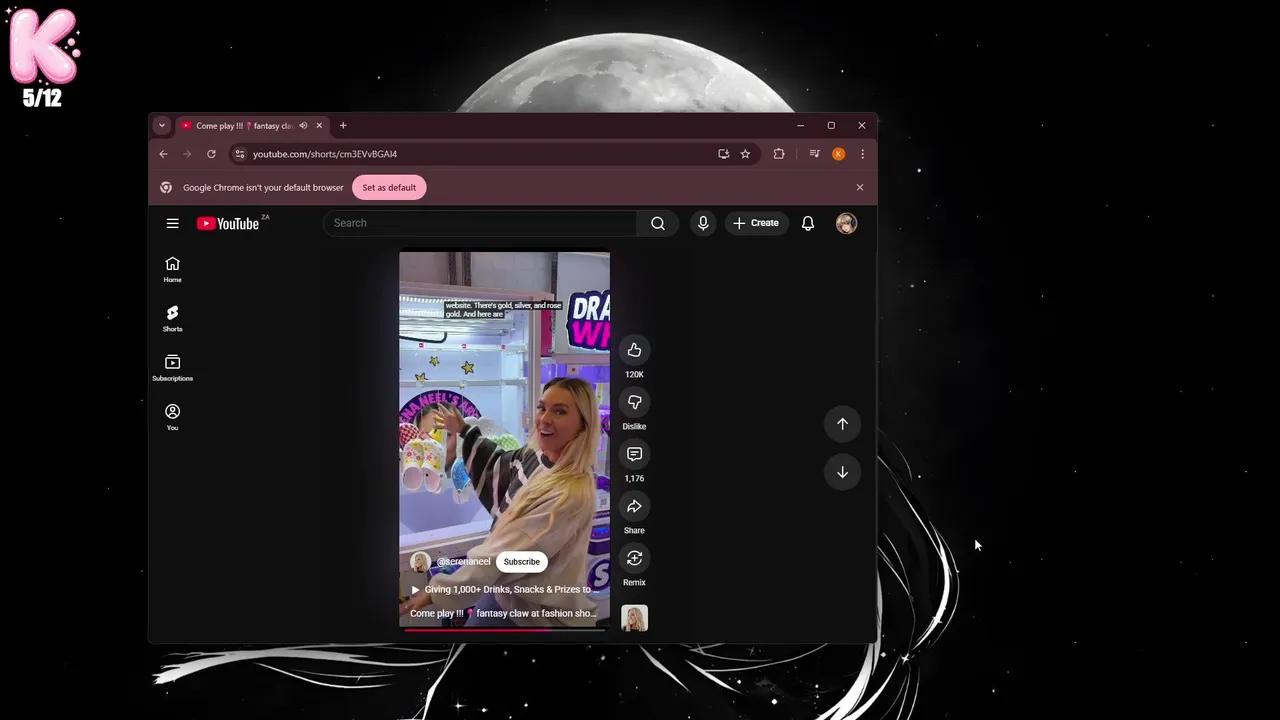Expand Chrome's tab search dropdown arrow
The image size is (1280, 720).
click(x=161, y=126)
